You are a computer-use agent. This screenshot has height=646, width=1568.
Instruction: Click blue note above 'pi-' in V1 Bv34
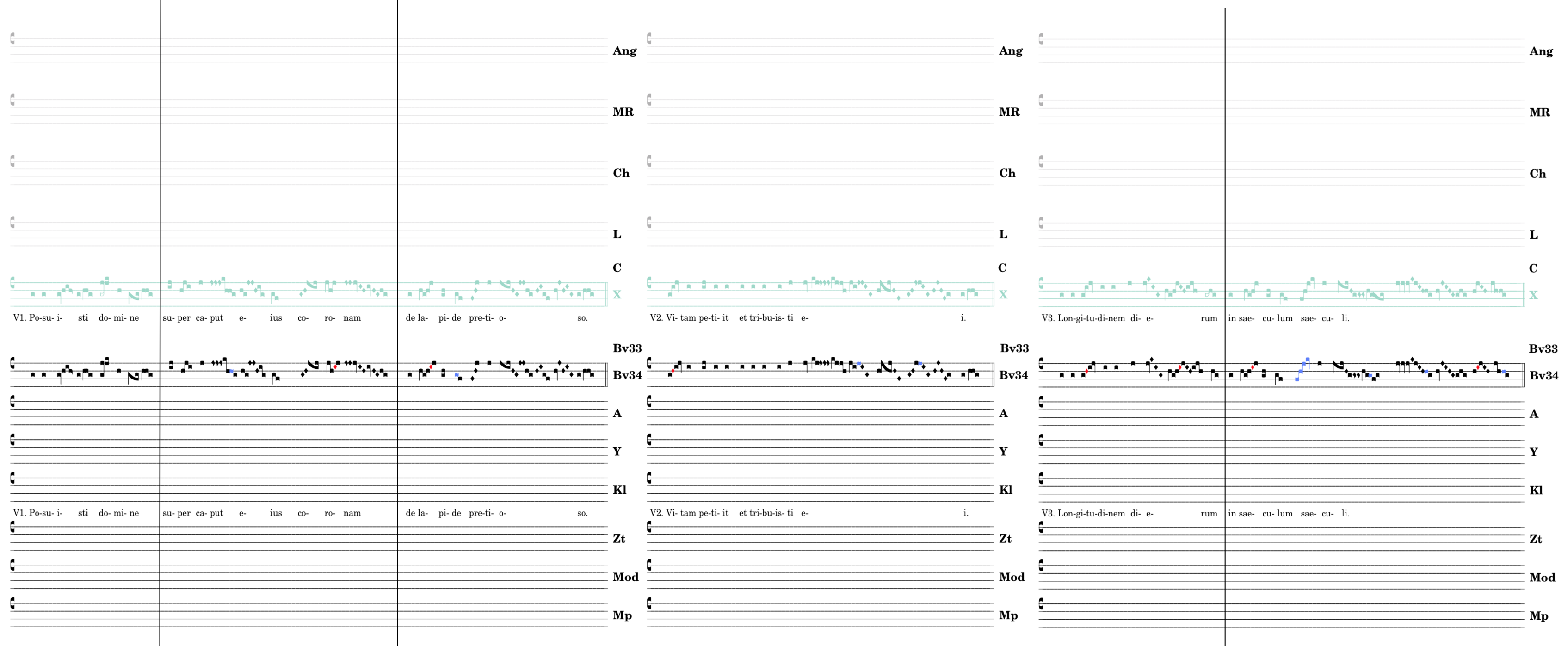tap(457, 375)
